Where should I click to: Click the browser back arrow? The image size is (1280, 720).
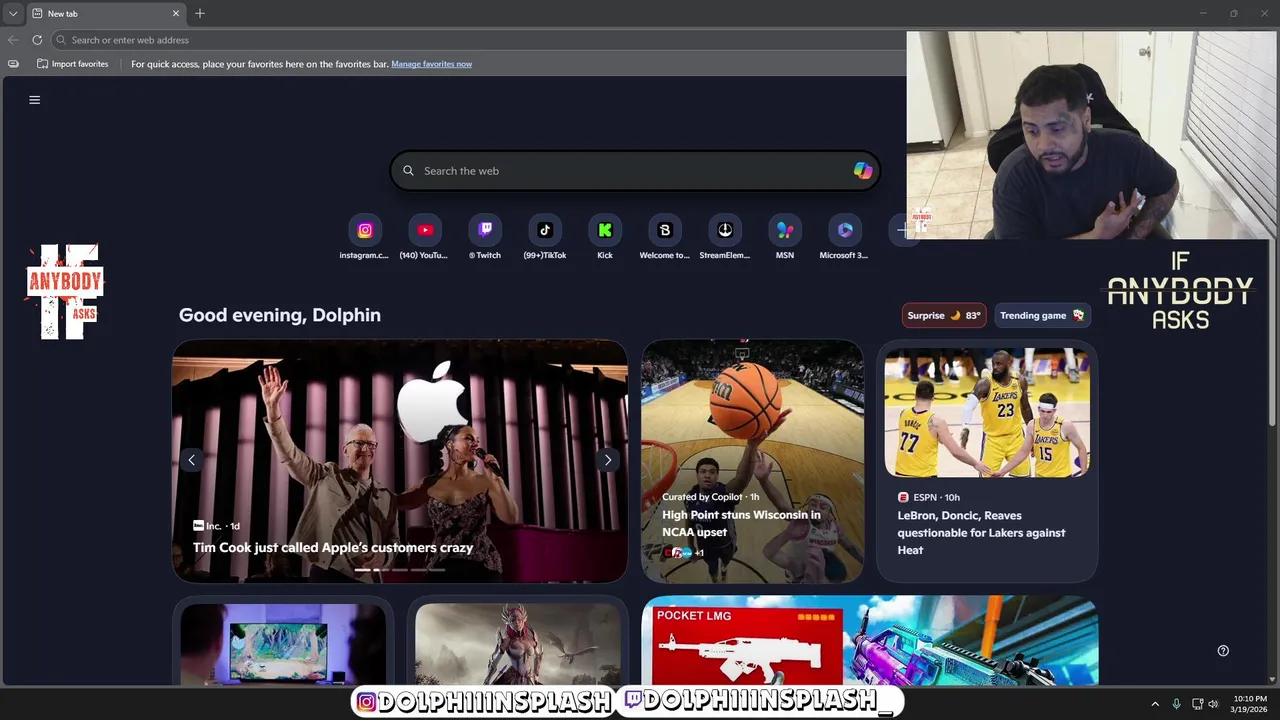(x=13, y=40)
